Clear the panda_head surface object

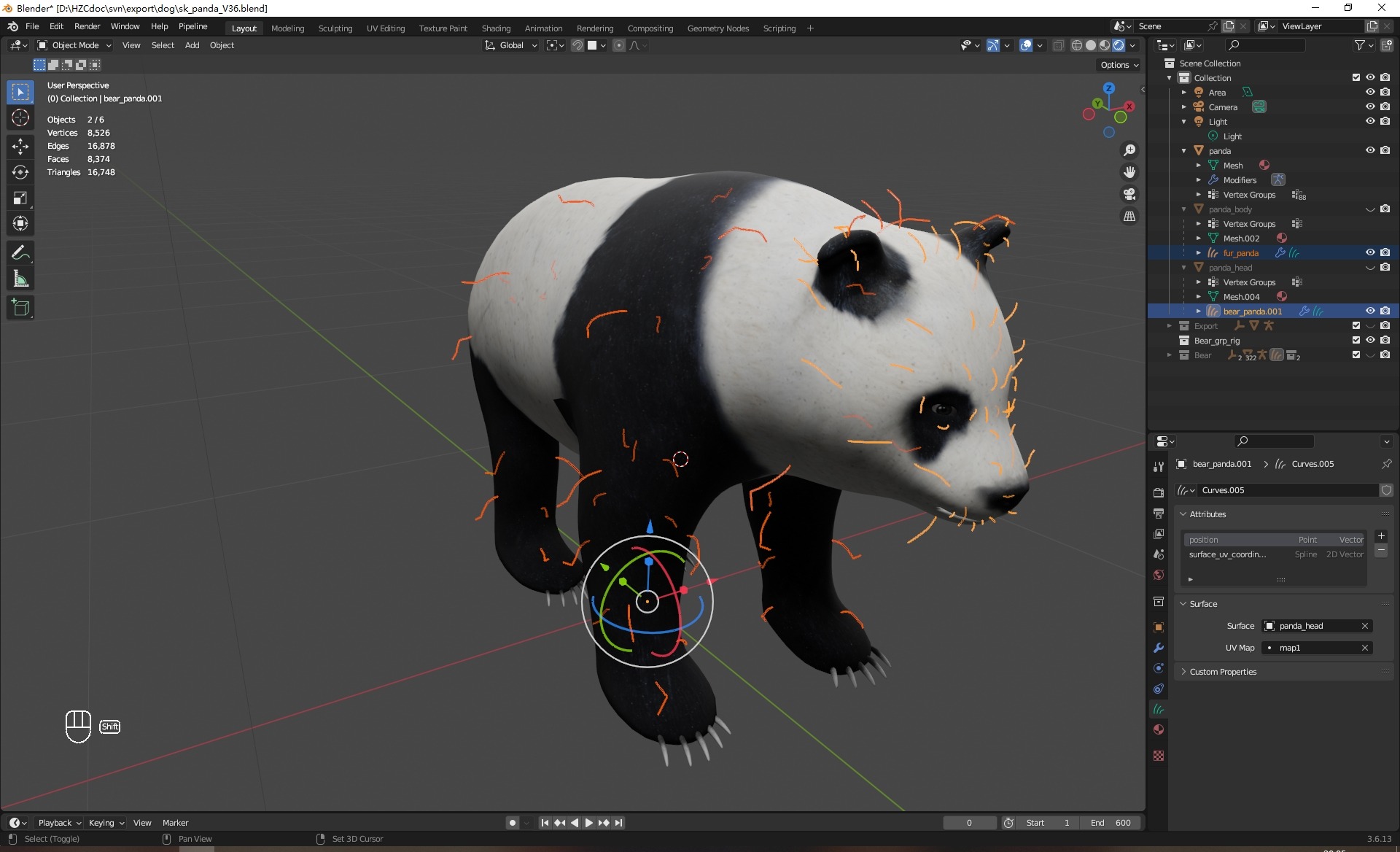pos(1365,626)
